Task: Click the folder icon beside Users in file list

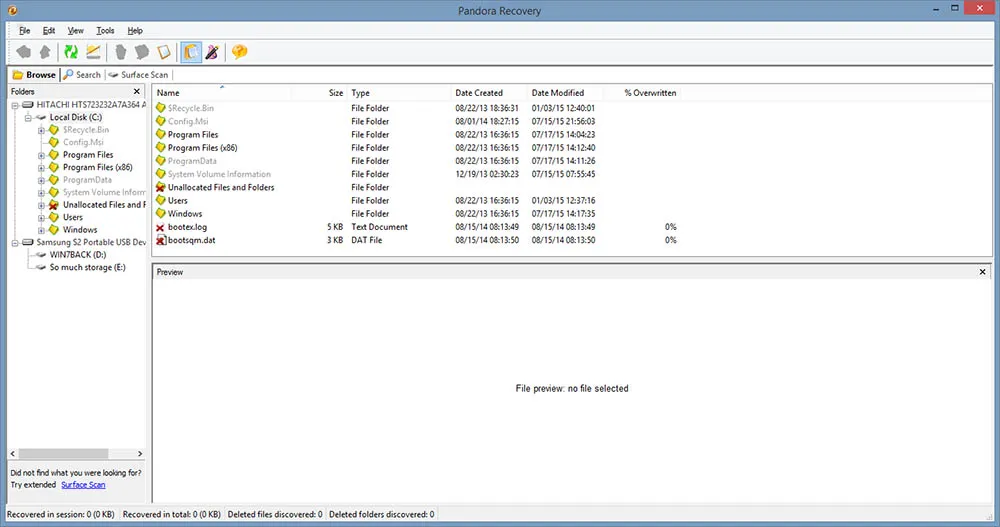Action: pyautogui.click(x=161, y=200)
